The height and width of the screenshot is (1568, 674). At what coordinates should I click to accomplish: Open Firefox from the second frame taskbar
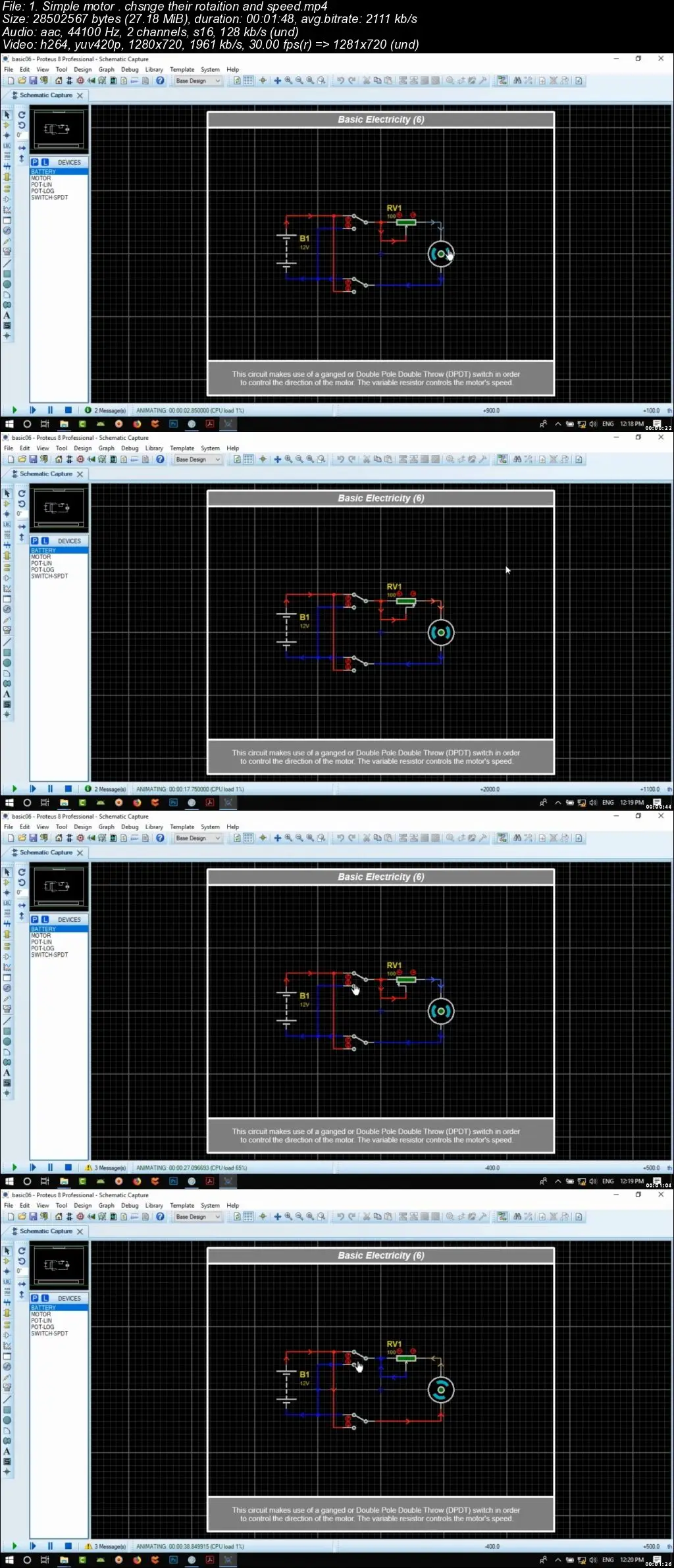(137, 803)
